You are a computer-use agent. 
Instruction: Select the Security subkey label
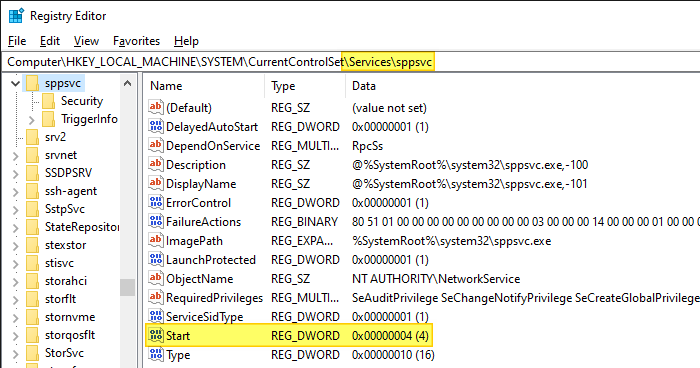pyautogui.click(x=82, y=101)
